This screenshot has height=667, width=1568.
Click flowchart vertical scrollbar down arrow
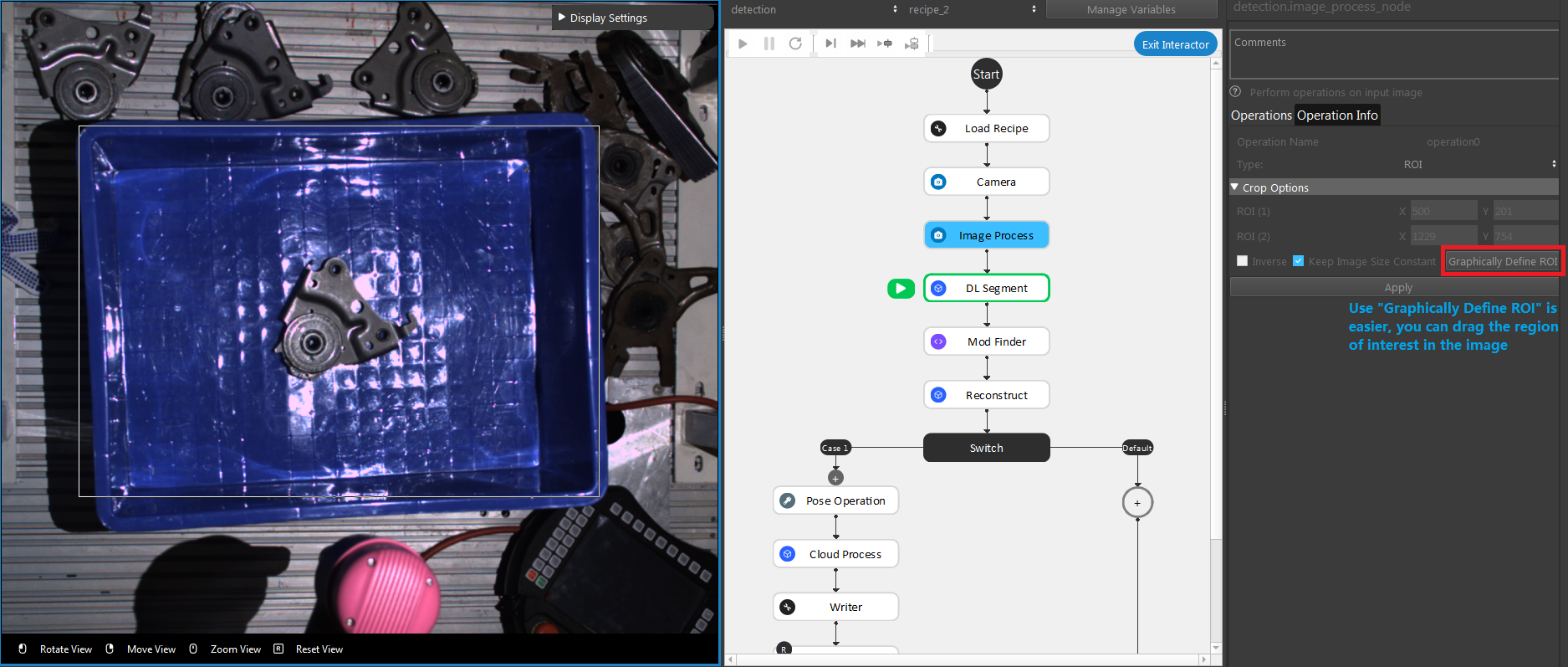[1216, 648]
